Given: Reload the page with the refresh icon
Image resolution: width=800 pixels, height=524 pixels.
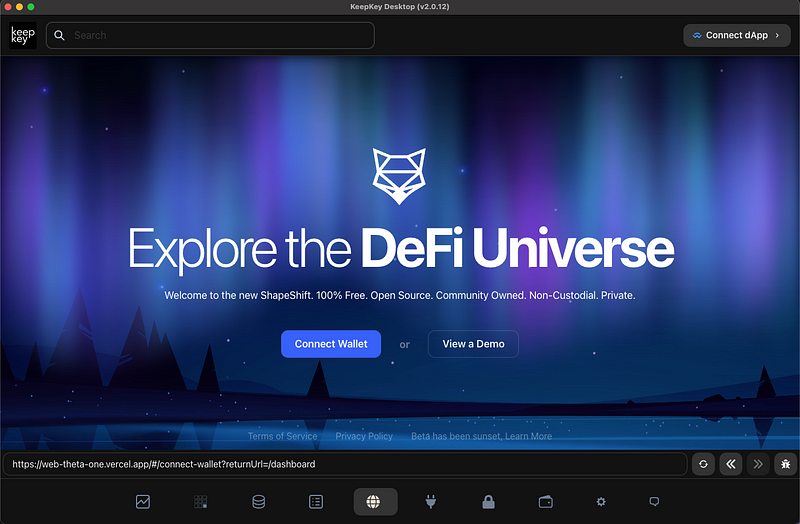Looking at the screenshot, I should (703, 464).
